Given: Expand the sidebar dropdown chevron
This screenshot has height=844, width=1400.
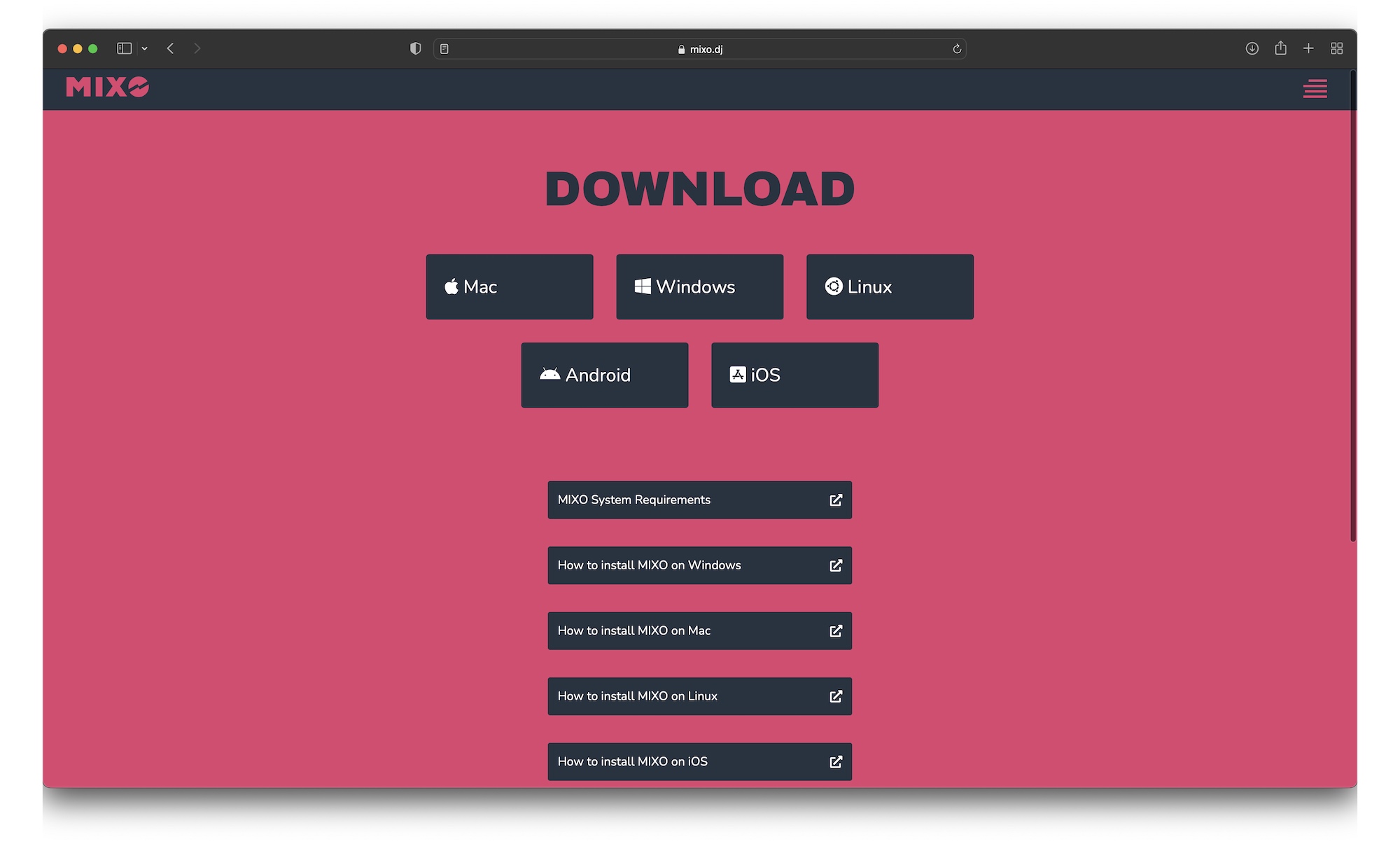Looking at the screenshot, I should 144,49.
